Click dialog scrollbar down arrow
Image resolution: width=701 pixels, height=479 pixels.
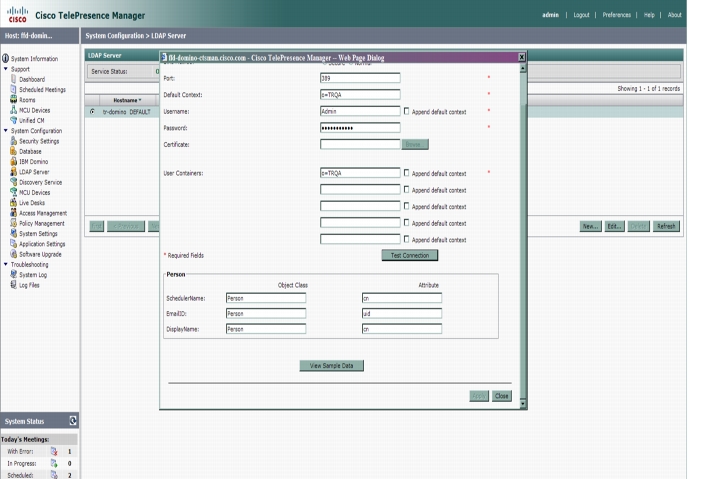523,403
